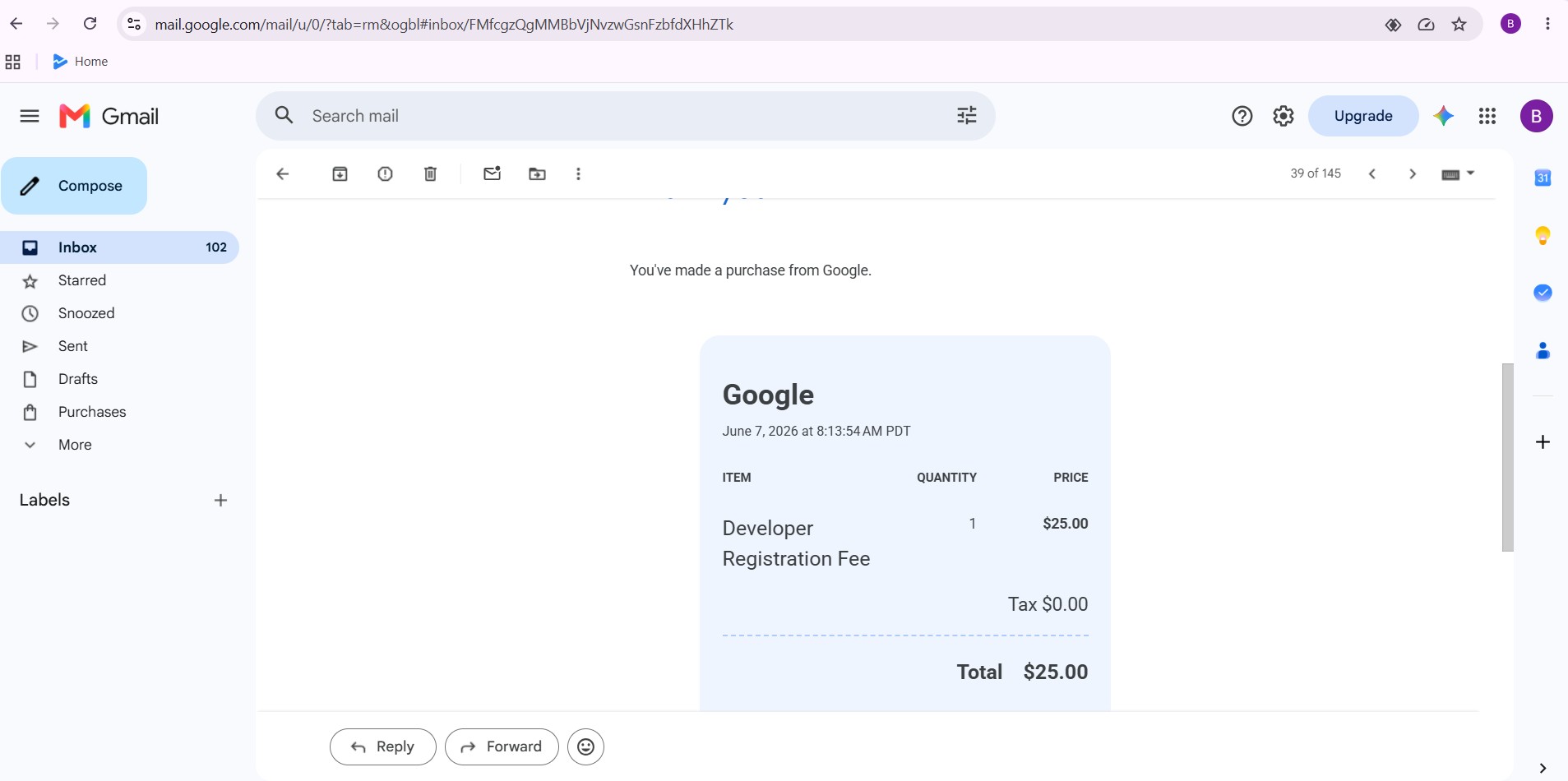Viewport: 1568px width, 781px height.
Task: Click in the Search mail field
Action: click(x=625, y=116)
